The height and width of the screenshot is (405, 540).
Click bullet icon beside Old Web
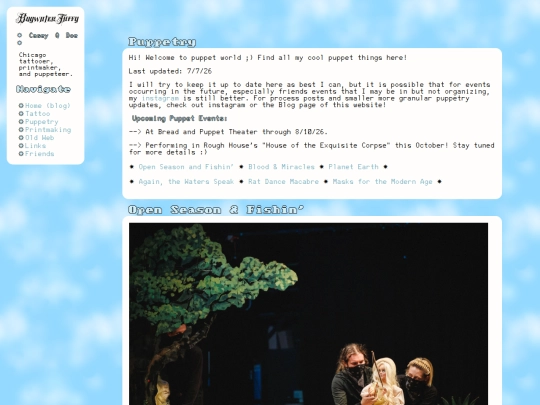[x=21, y=138]
